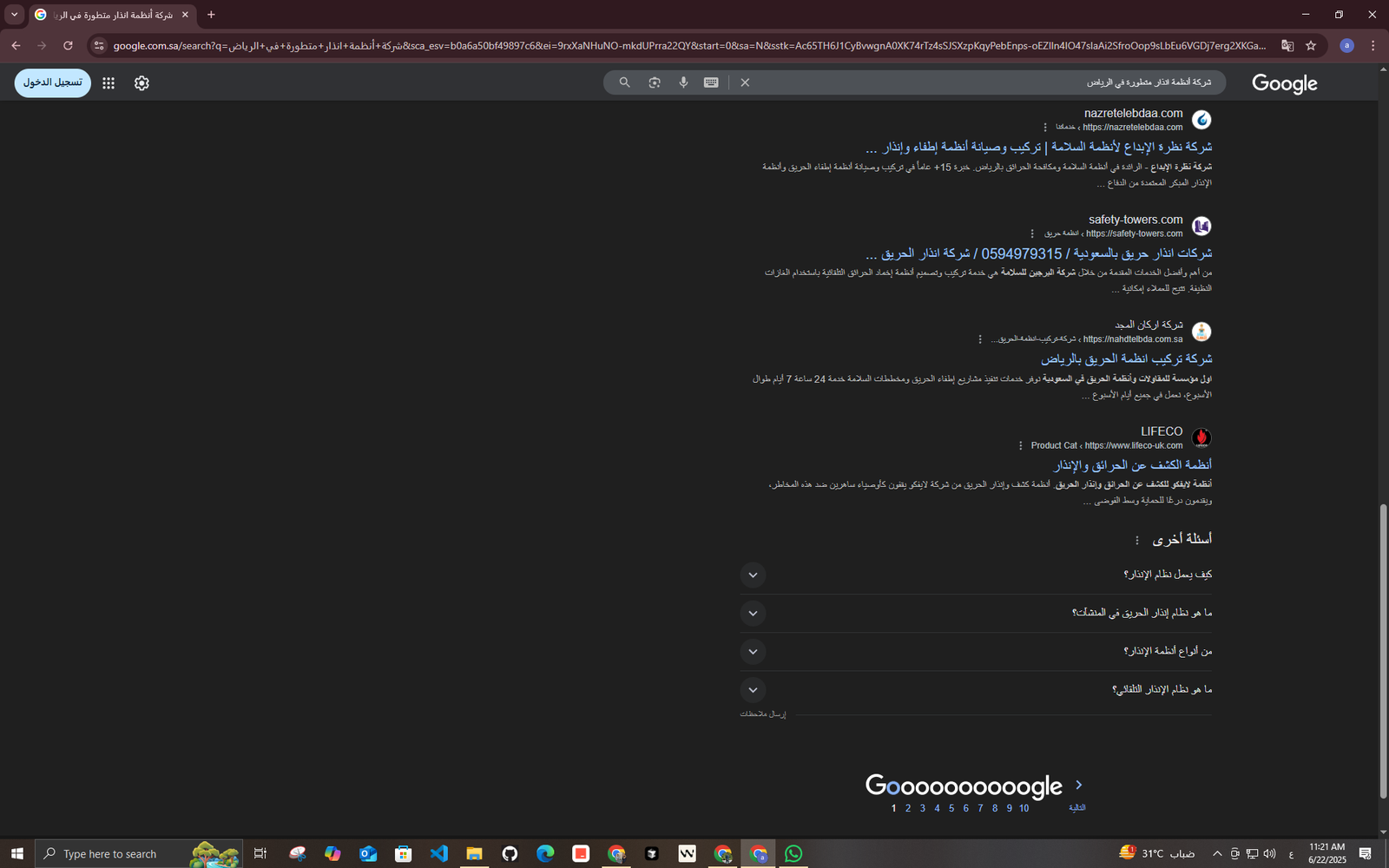This screenshot has height=868, width=1389.
Task: Open the Windows Start menu
Action: pyautogui.click(x=17, y=853)
